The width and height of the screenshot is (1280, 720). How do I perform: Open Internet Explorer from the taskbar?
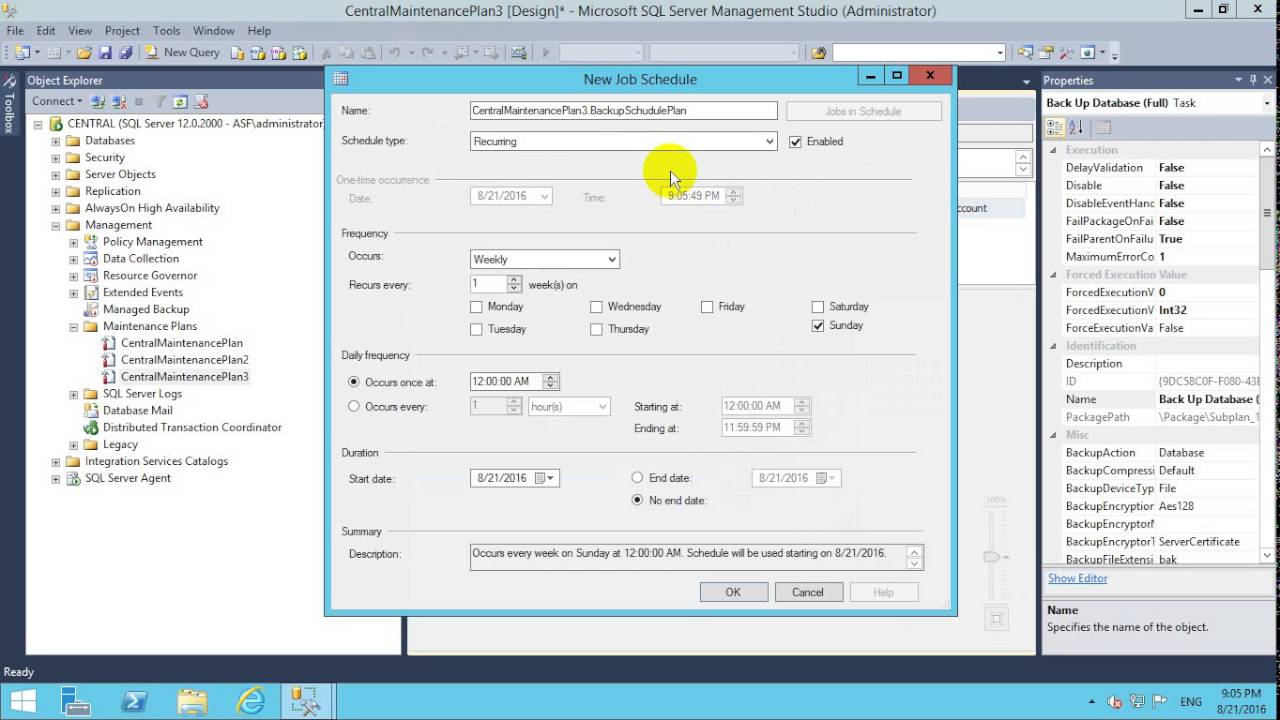250,700
